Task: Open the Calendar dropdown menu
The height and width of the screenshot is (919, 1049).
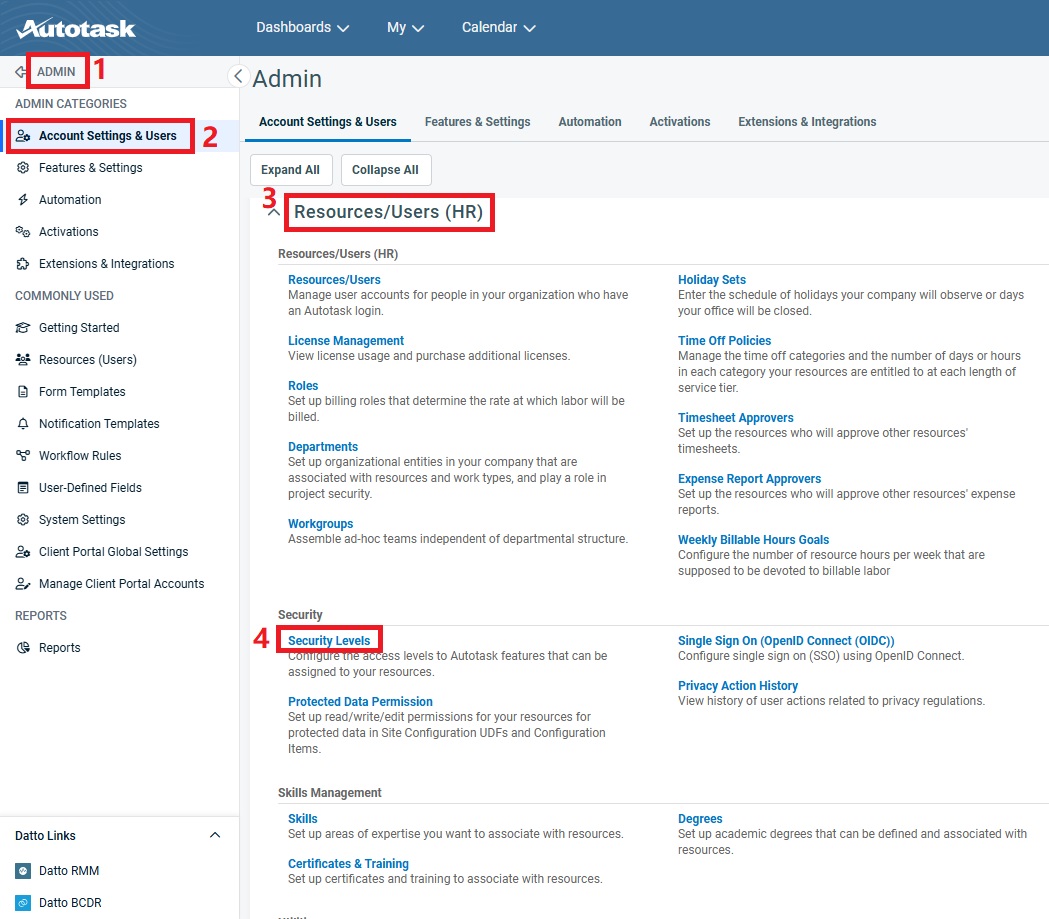Action: coord(498,28)
